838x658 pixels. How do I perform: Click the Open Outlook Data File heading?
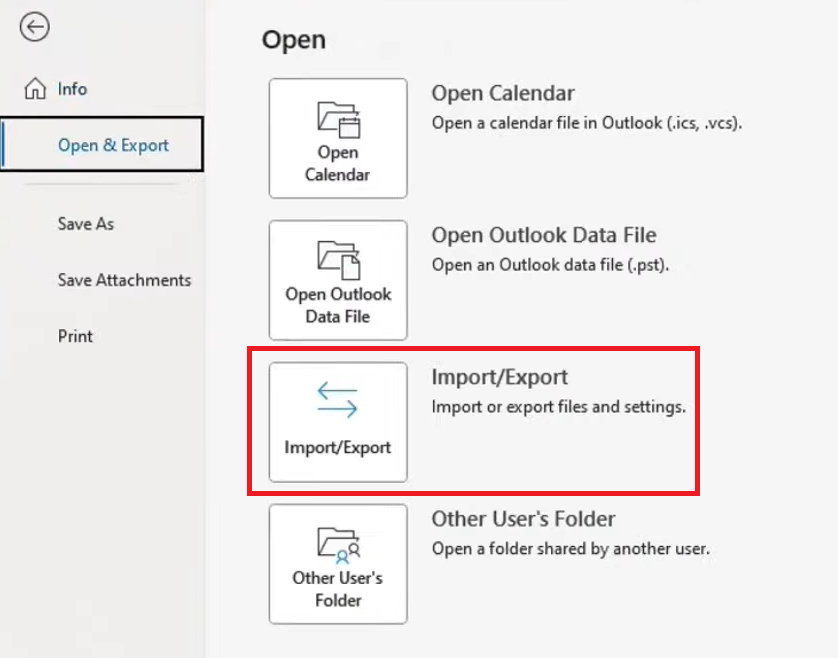click(544, 235)
